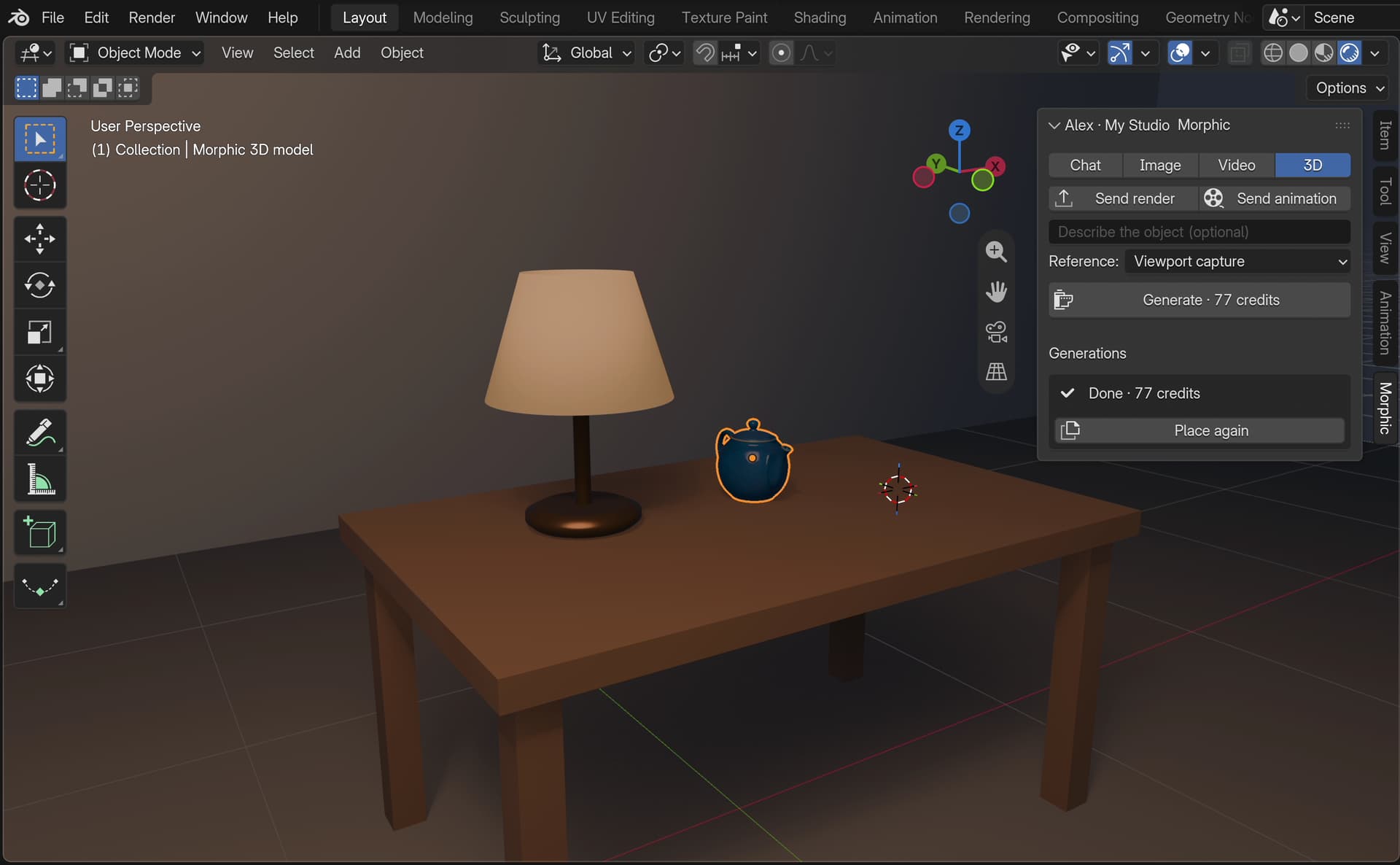This screenshot has height=865, width=1400.
Task: Click Send render button
Action: coord(1123,198)
